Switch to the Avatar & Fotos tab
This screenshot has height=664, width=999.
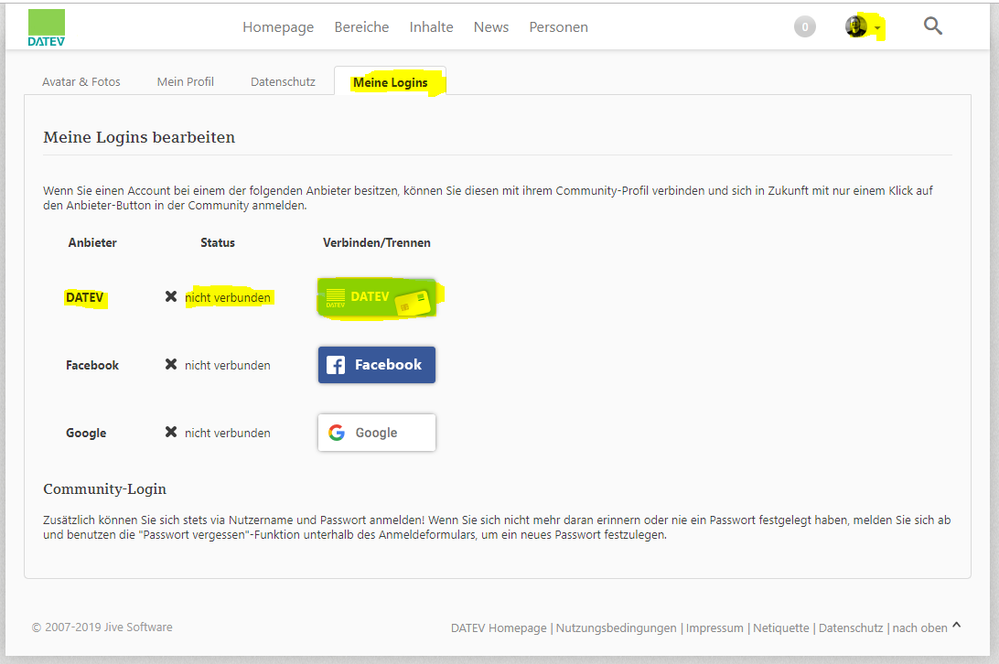click(x=81, y=82)
